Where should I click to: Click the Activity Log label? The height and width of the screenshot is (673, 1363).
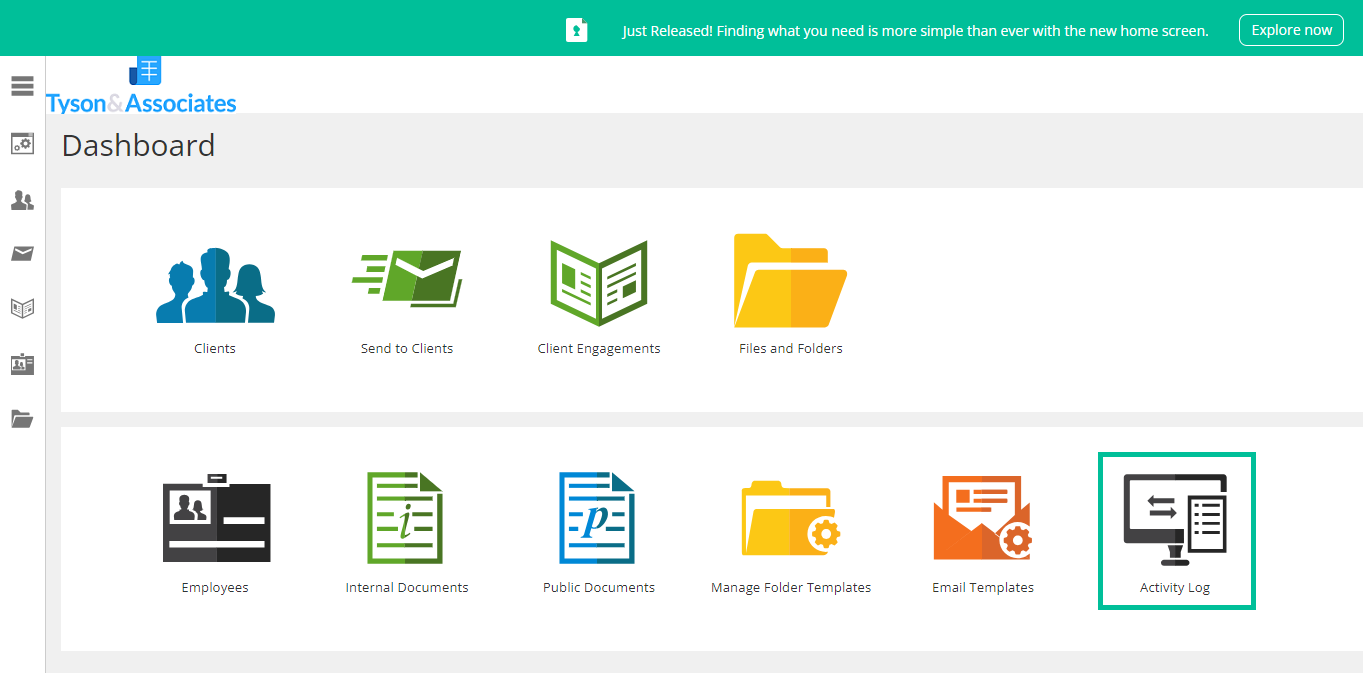(x=1175, y=588)
